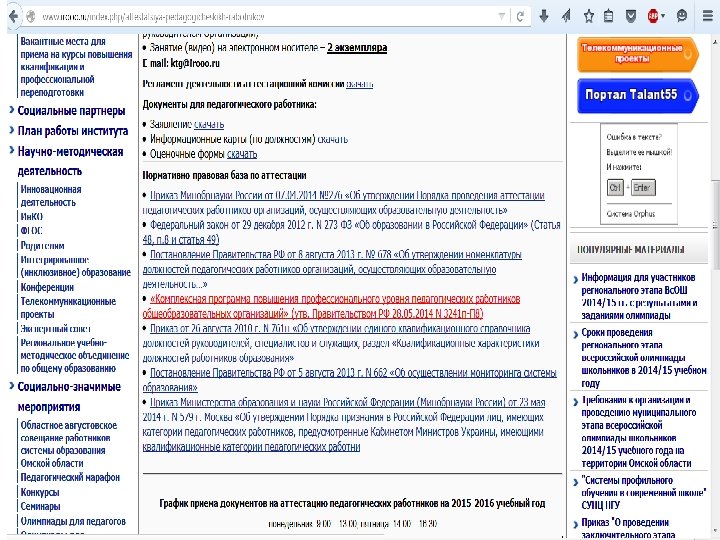Image resolution: width=720 pixels, height=540 pixels.
Task: Expand the 'План работы института' chevron
Action: pyautogui.click(x=11, y=130)
